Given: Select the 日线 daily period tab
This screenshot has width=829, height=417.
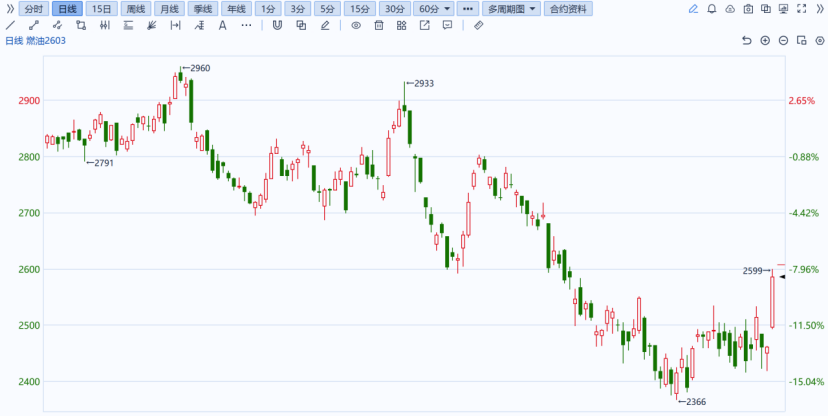Looking at the screenshot, I should pyautogui.click(x=67, y=8).
